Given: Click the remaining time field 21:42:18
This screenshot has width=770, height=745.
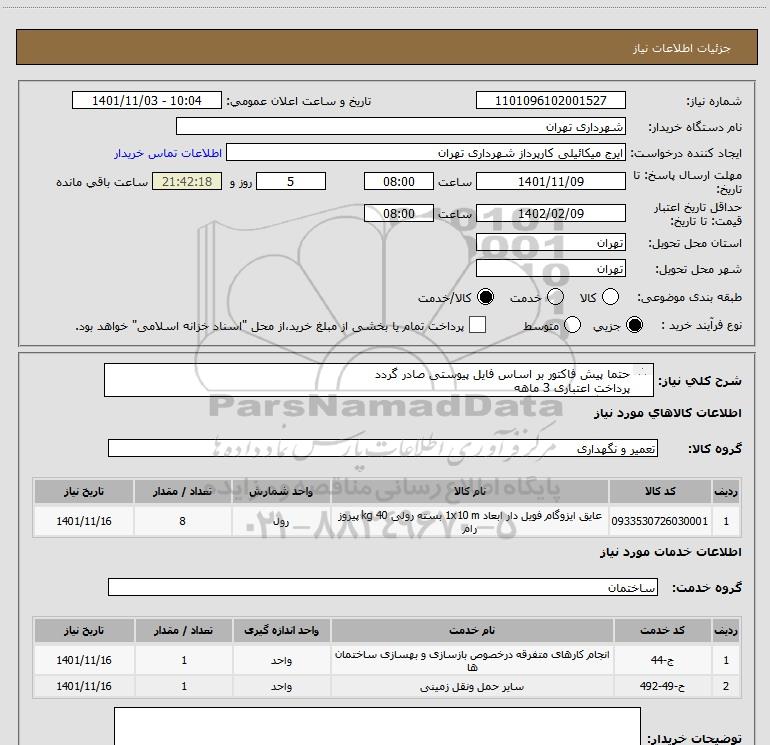Looking at the screenshot, I should pos(187,181).
